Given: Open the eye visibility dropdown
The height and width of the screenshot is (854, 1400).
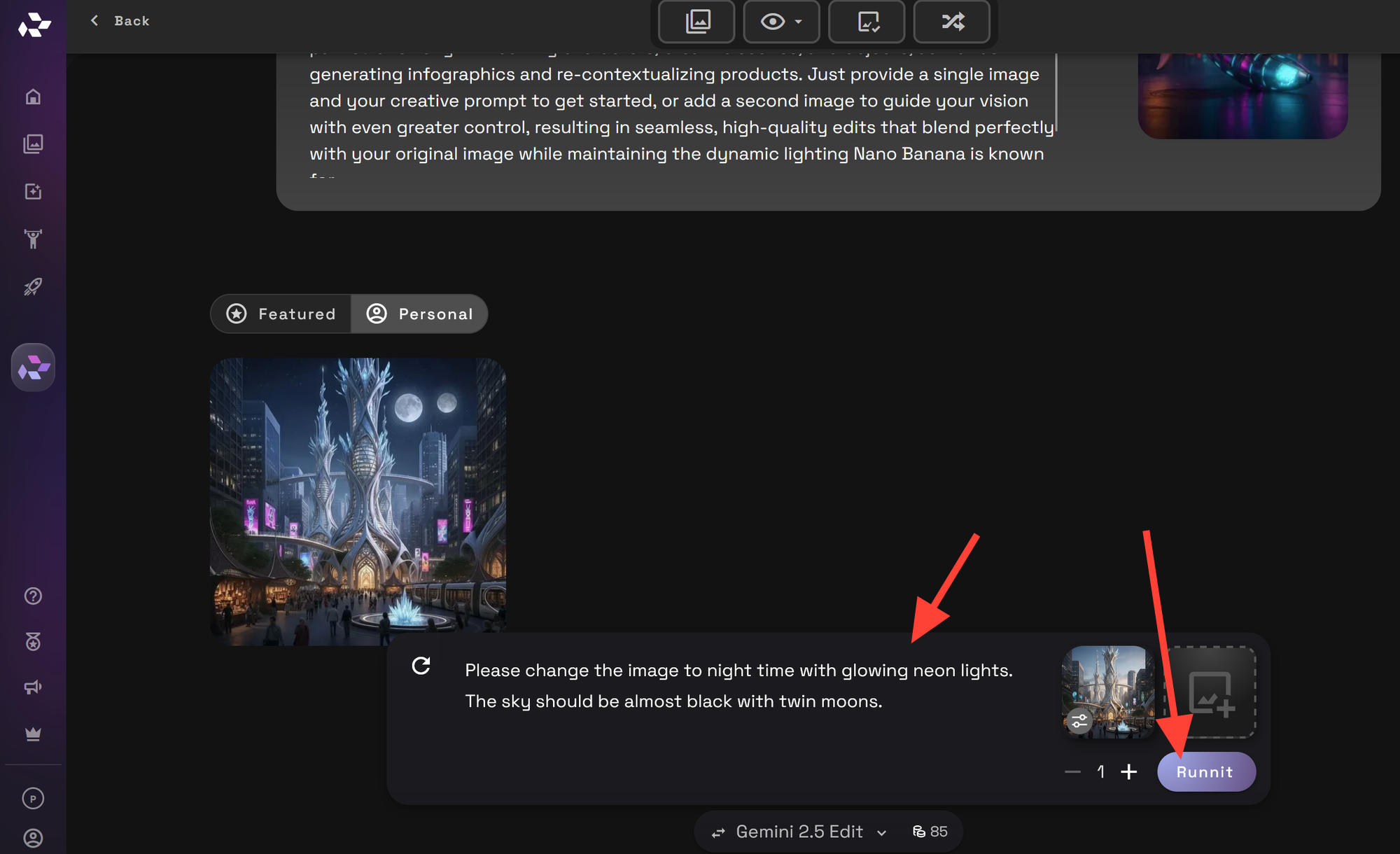Looking at the screenshot, I should tap(781, 22).
